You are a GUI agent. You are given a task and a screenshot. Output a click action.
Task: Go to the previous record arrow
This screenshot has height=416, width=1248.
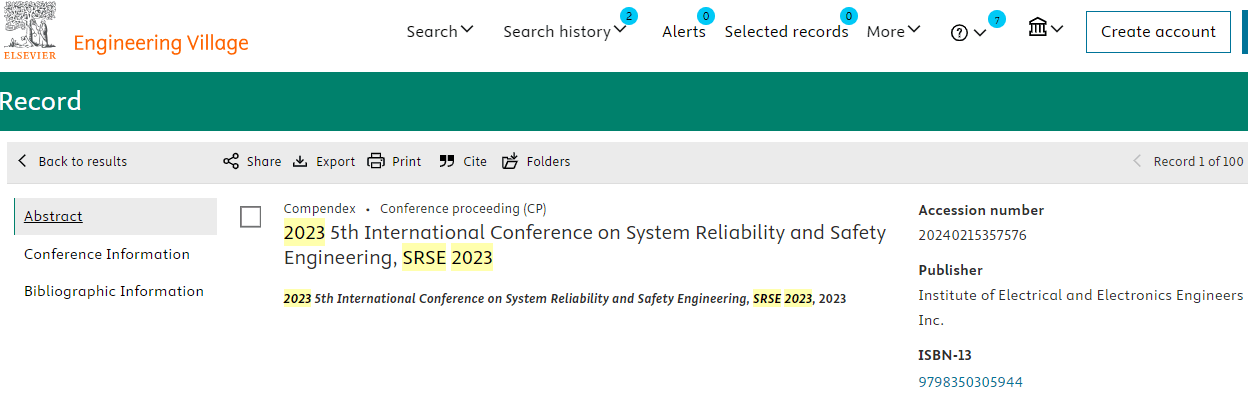pos(1137,161)
